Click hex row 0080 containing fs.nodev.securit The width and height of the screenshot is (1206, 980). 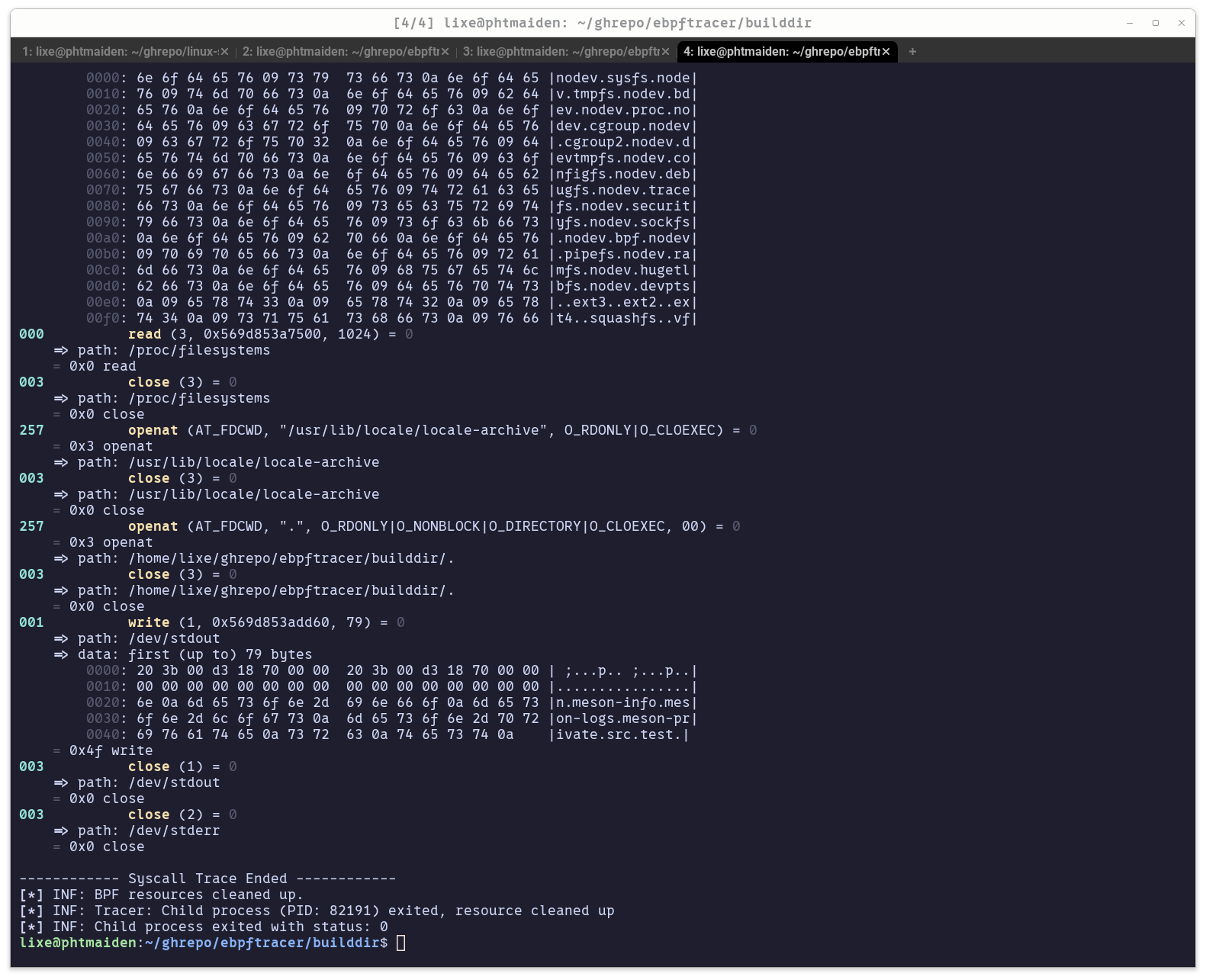pyautogui.click(x=391, y=206)
